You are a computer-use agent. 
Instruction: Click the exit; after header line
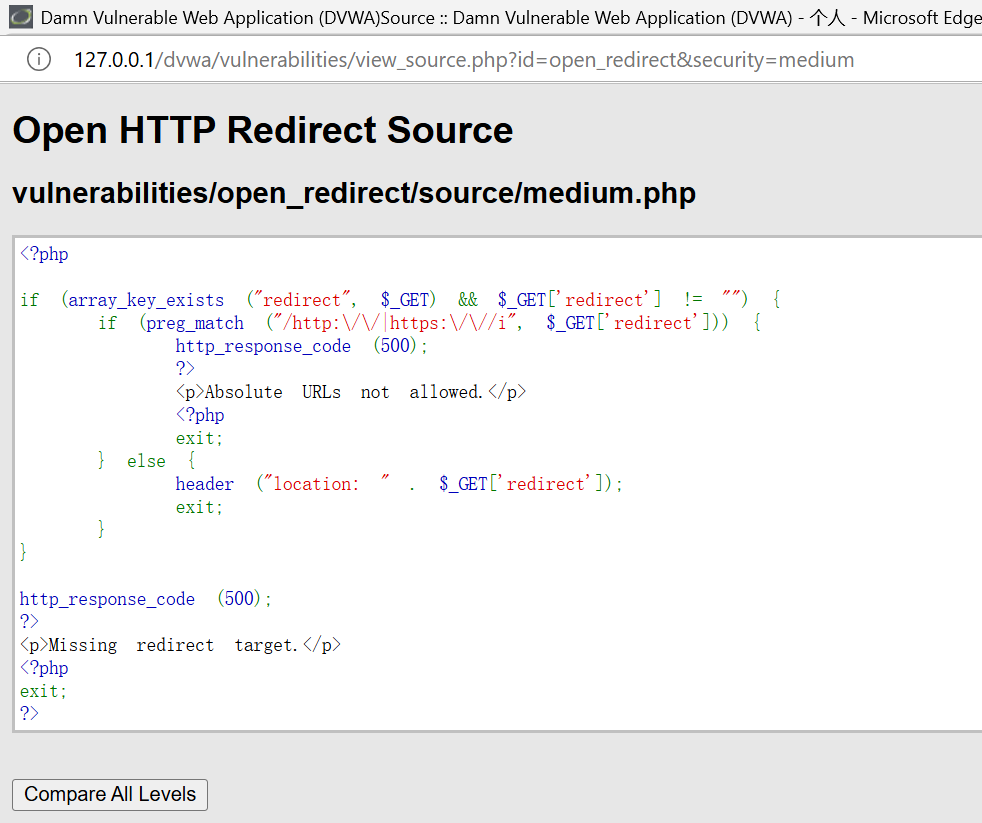(x=199, y=507)
